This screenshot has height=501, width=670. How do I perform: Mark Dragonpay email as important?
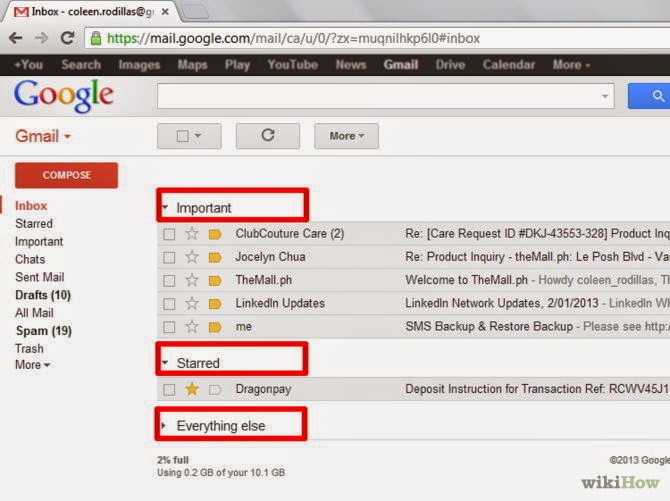pyautogui.click(x=215, y=390)
